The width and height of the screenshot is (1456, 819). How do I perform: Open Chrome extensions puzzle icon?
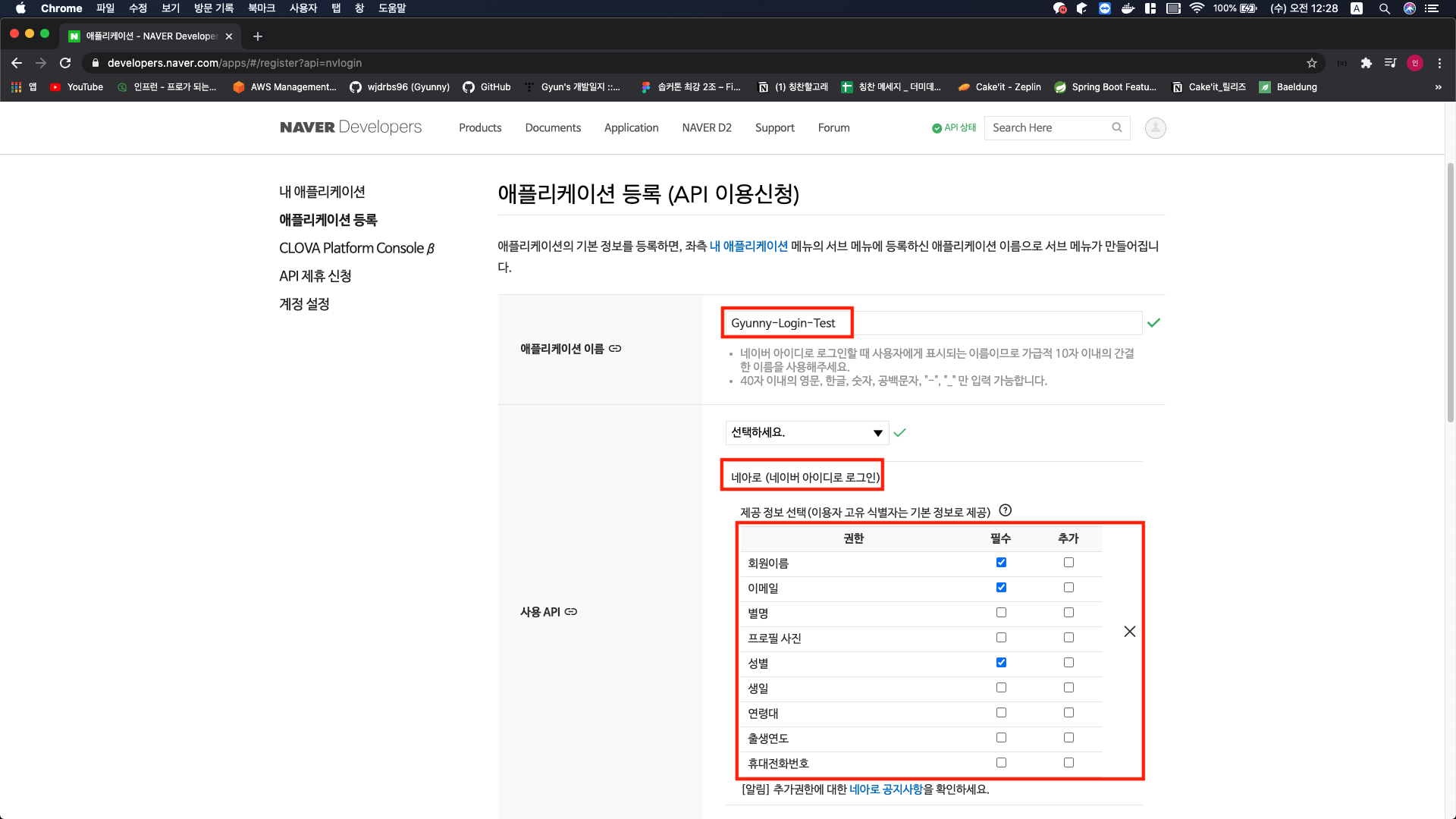click(x=1366, y=63)
